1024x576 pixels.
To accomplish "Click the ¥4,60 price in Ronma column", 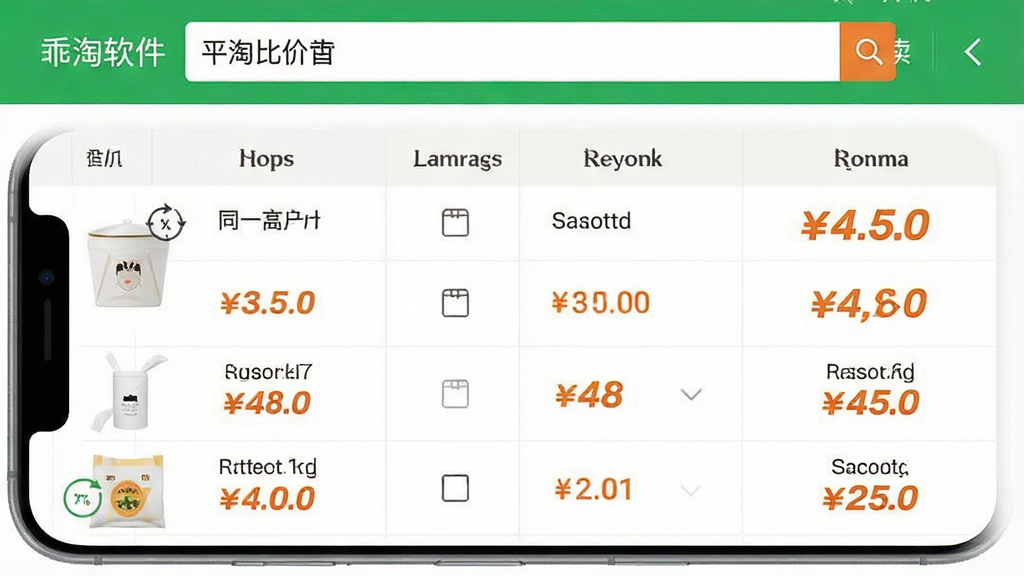I will pyautogui.click(x=869, y=304).
